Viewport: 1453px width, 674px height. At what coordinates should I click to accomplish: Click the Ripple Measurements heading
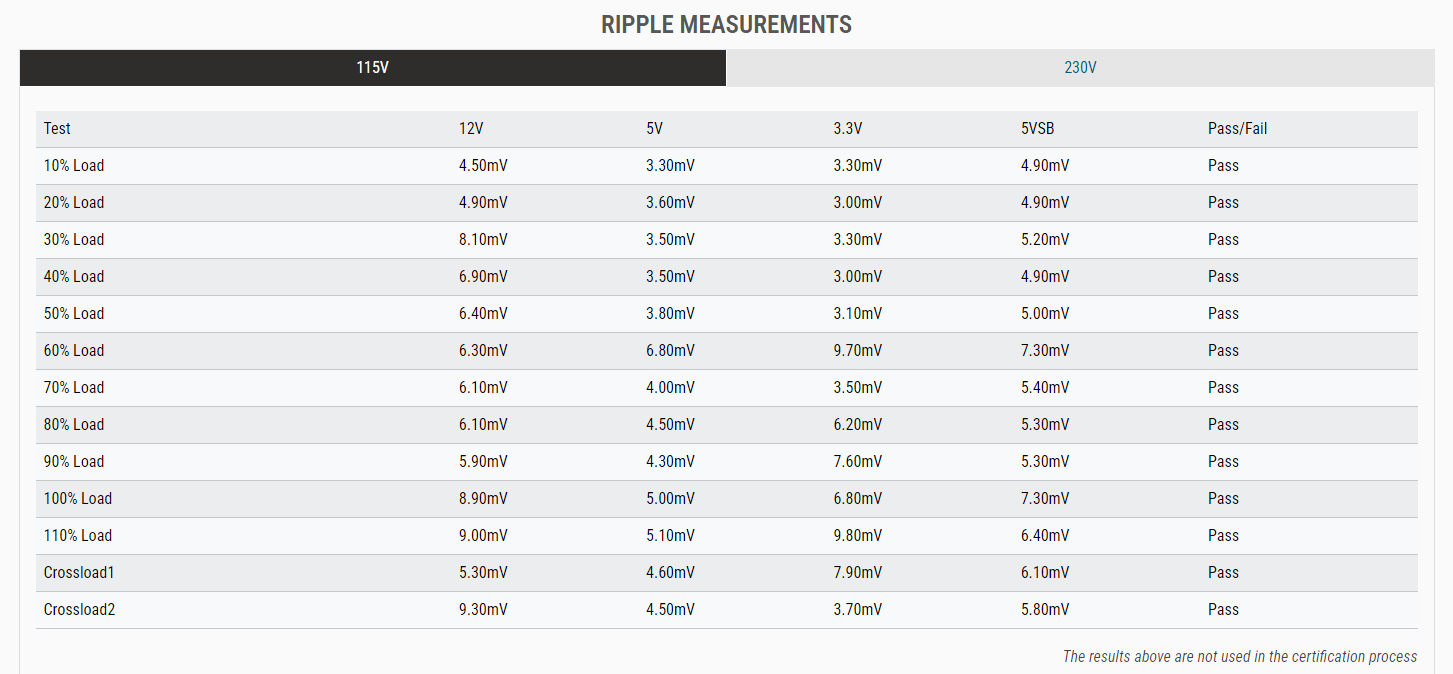(x=726, y=25)
